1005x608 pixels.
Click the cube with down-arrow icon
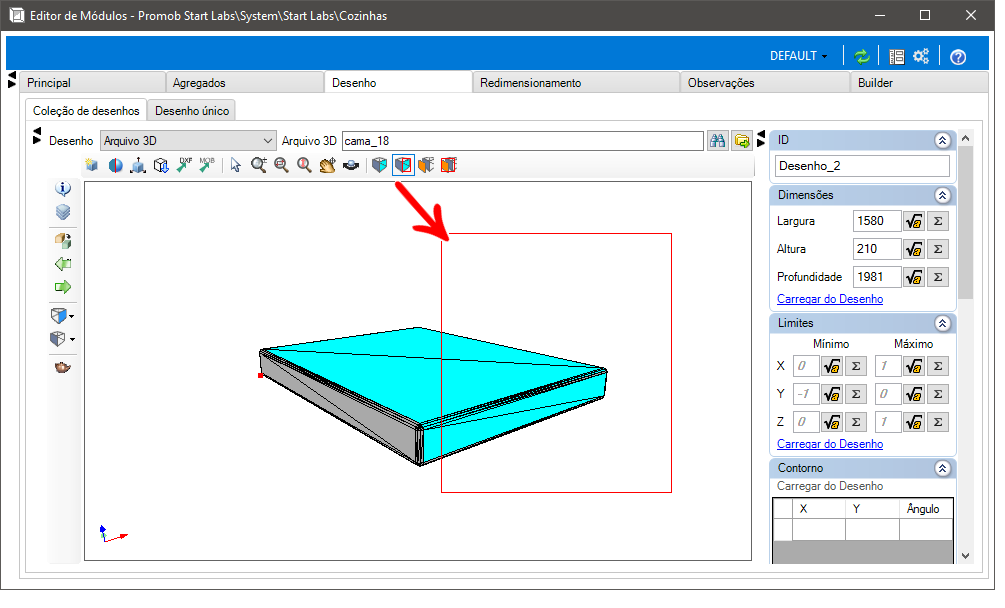(x=161, y=165)
